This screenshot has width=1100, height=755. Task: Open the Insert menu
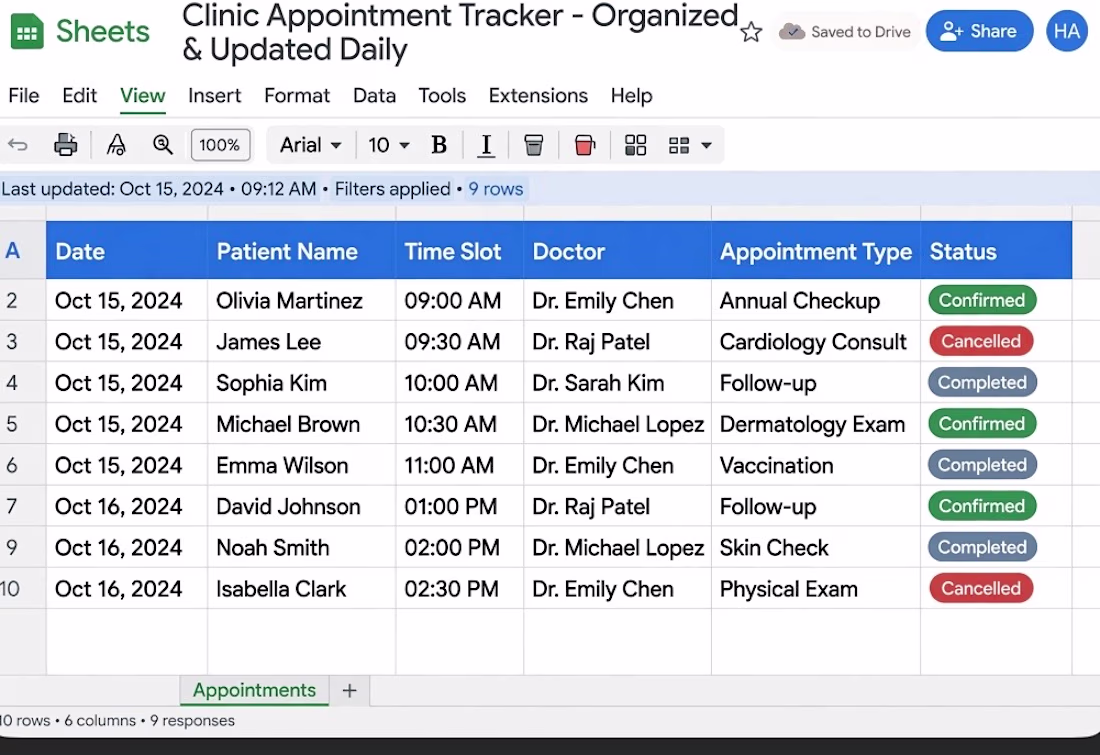coord(214,95)
